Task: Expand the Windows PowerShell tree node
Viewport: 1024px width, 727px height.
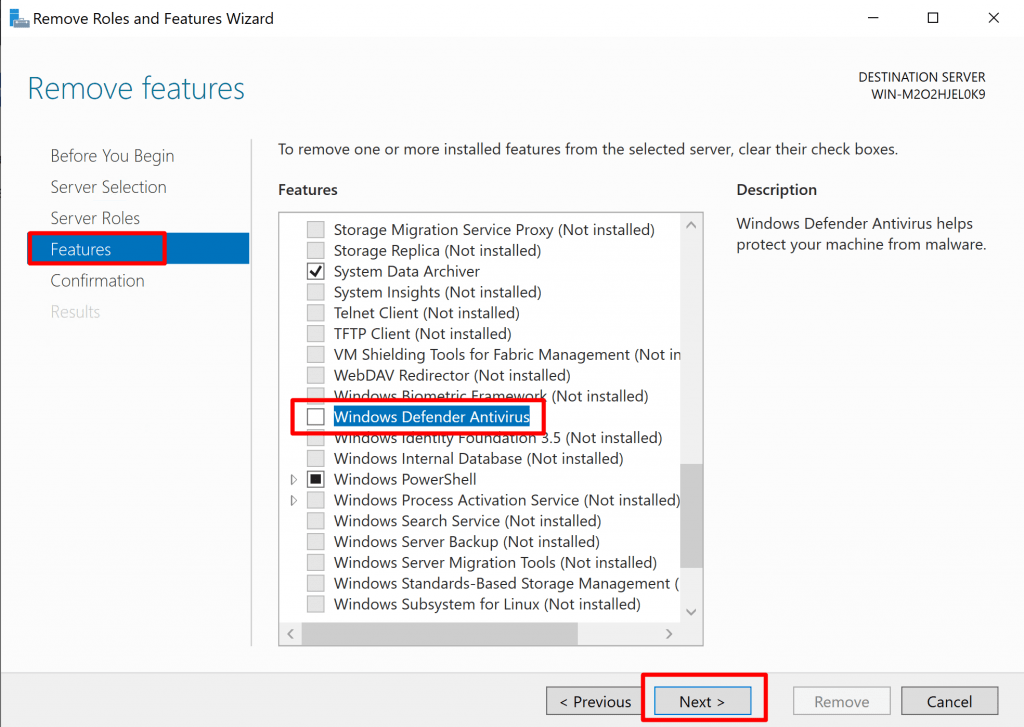Action: click(x=294, y=480)
